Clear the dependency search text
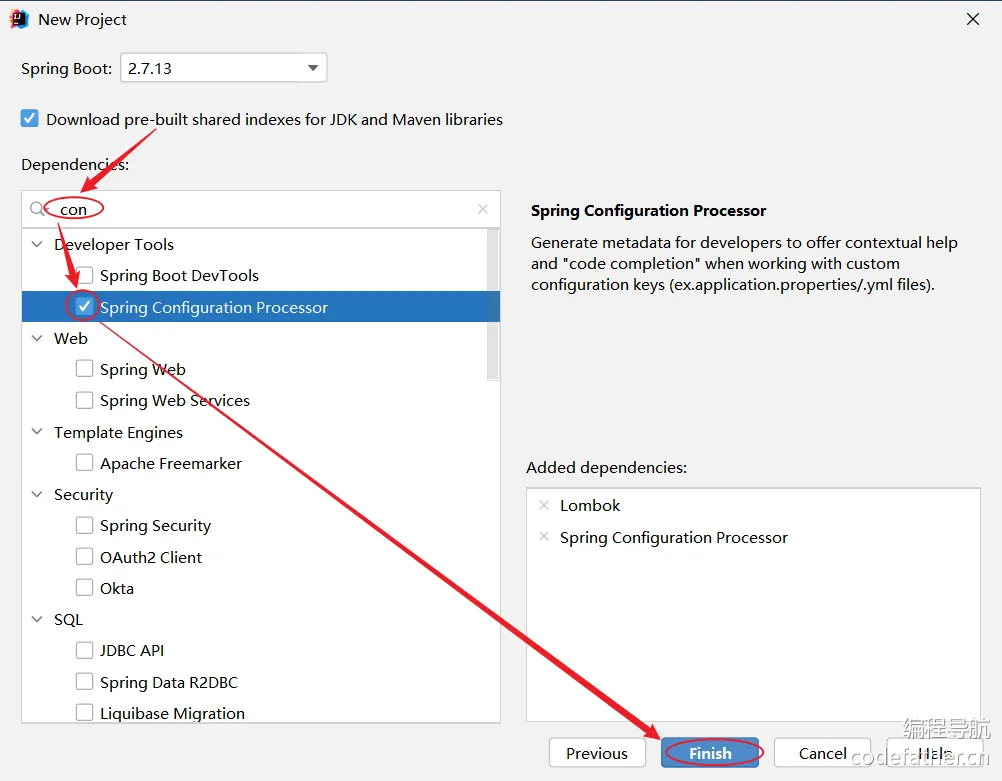 click(483, 209)
